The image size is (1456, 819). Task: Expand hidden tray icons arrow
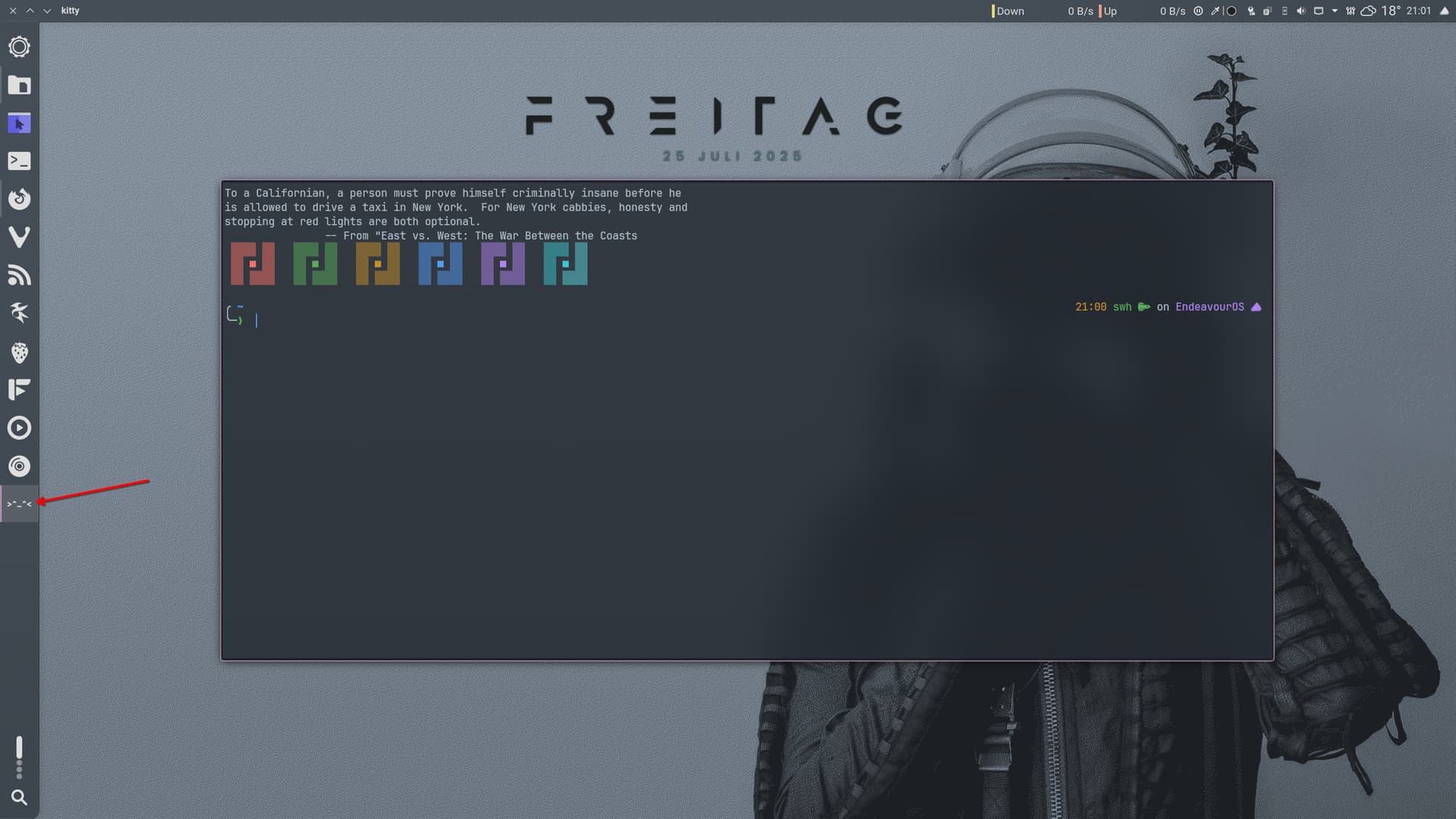pyautogui.click(x=1335, y=11)
